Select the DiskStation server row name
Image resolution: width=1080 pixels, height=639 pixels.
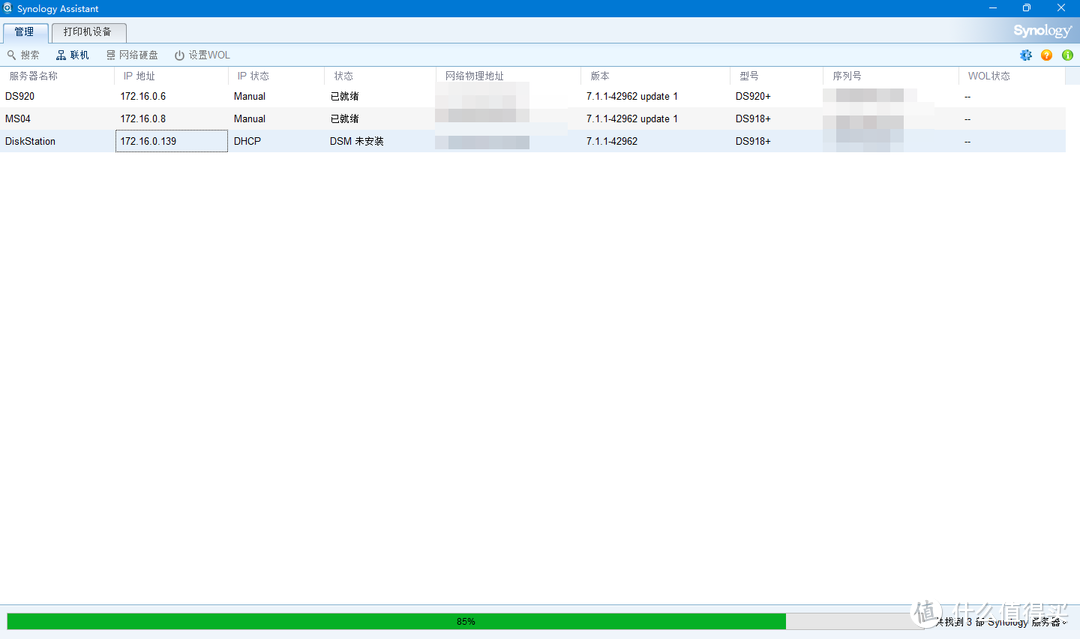point(30,141)
